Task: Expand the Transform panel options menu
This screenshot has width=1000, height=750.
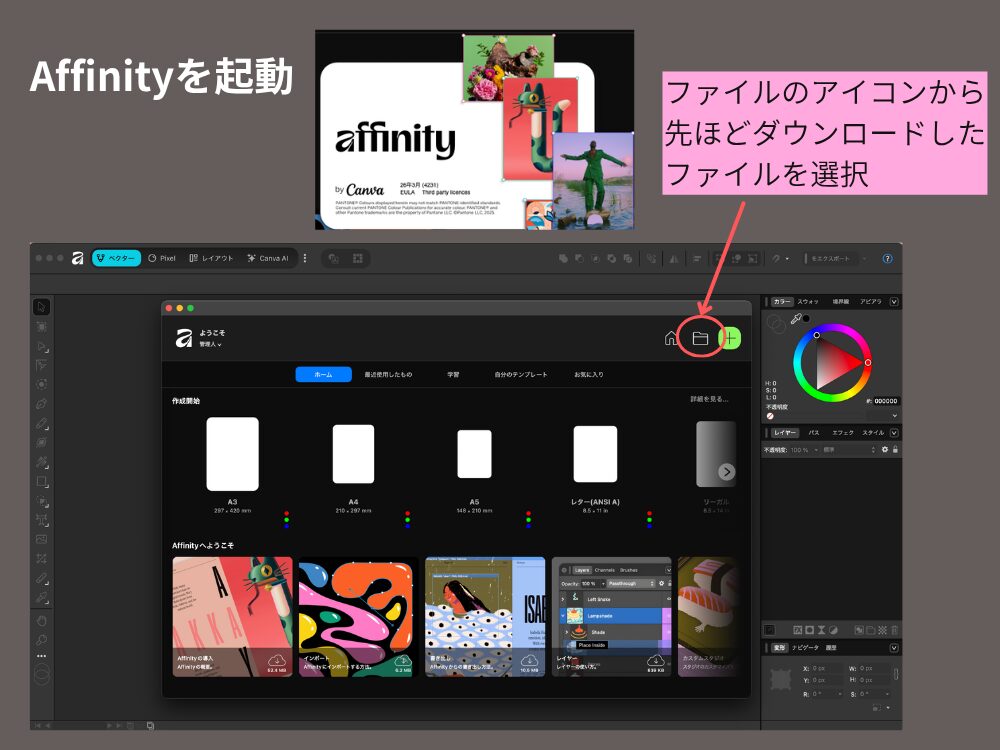Action: 894,648
